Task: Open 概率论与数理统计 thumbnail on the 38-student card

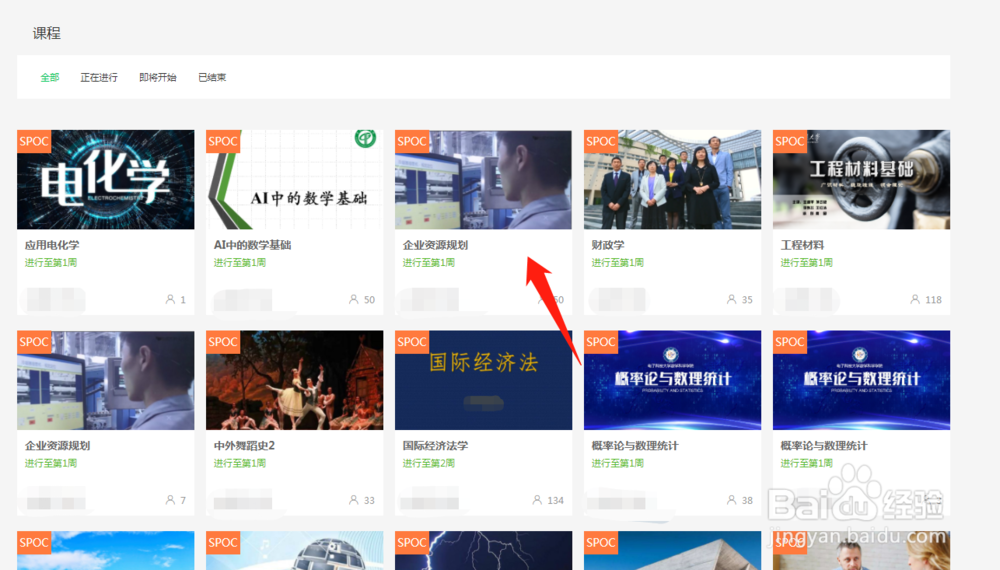Action: click(672, 380)
